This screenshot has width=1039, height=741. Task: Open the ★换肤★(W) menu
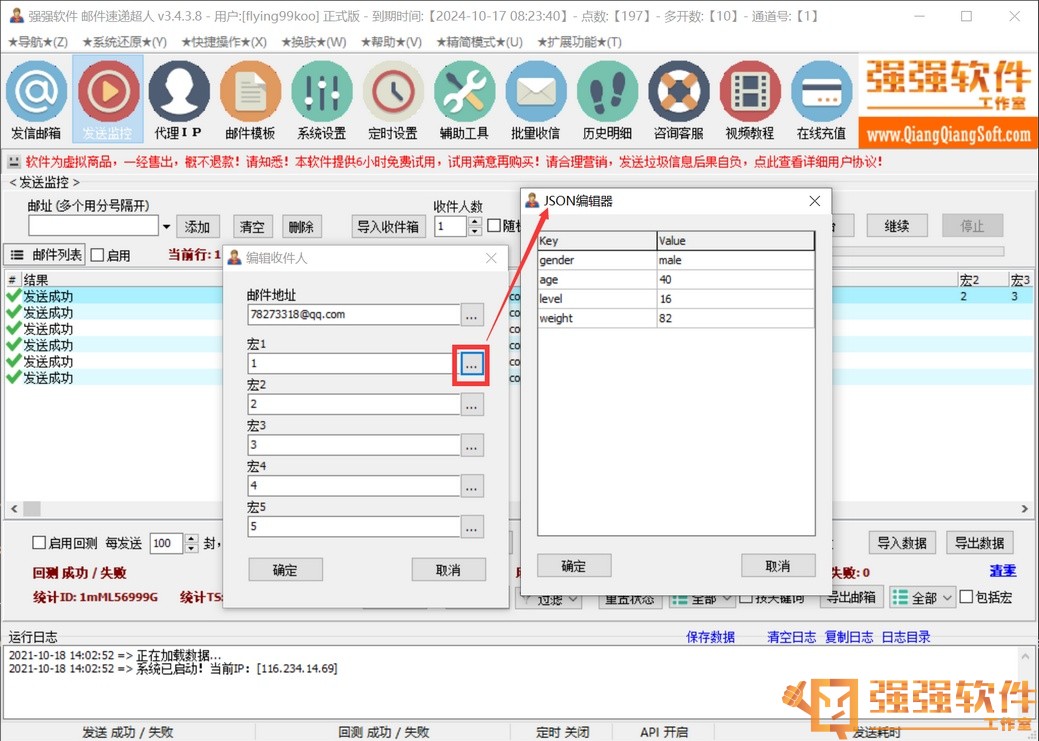(x=313, y=42)
